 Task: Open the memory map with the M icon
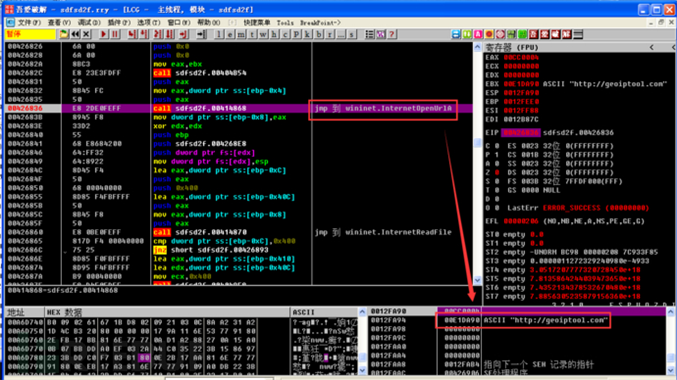pyautogui.click(x=240, y=34)
